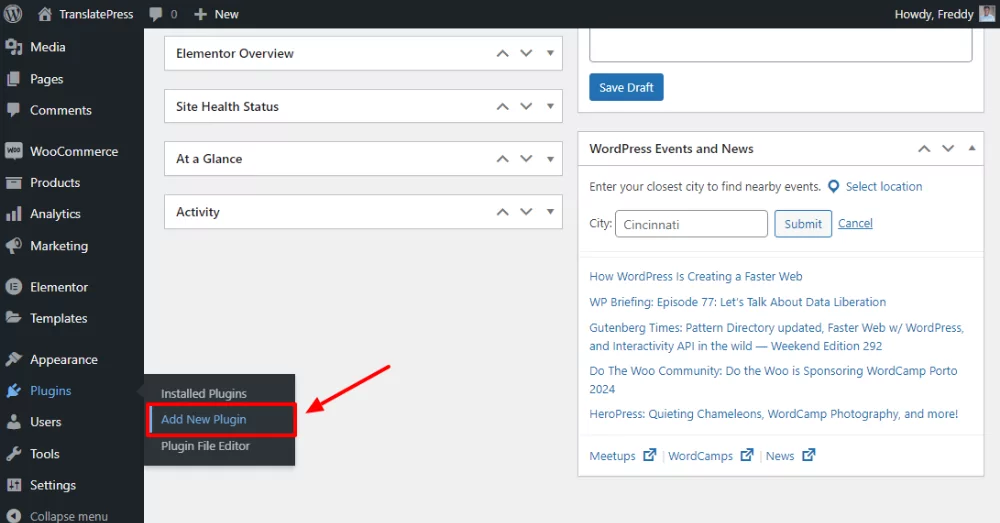1000x523 pixels.
Task: Collapse the WordPress Events and News panel
Action: (x=972, y=149)
